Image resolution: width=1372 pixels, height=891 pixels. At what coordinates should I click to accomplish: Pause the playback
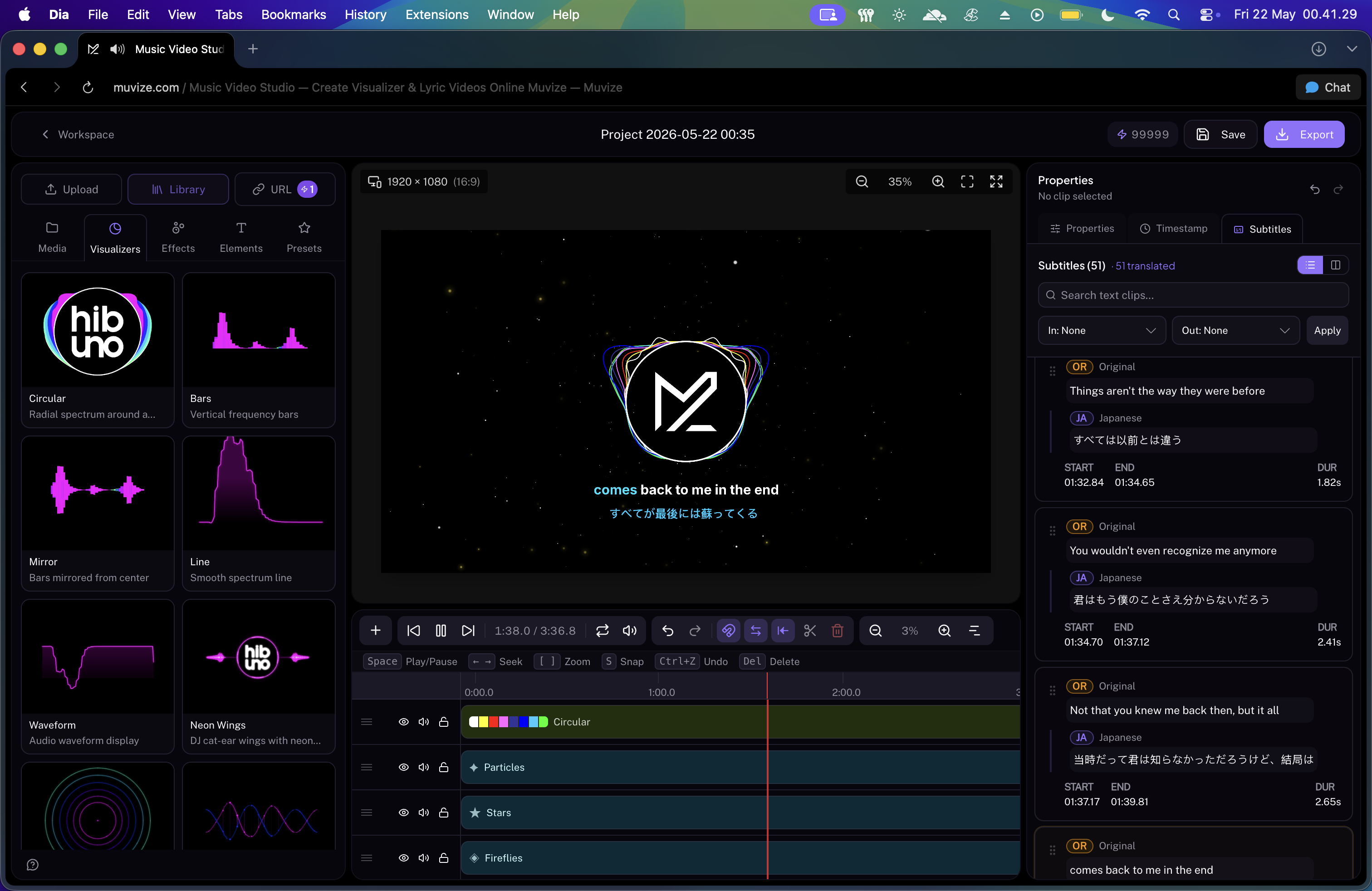[x=441, y=631]
